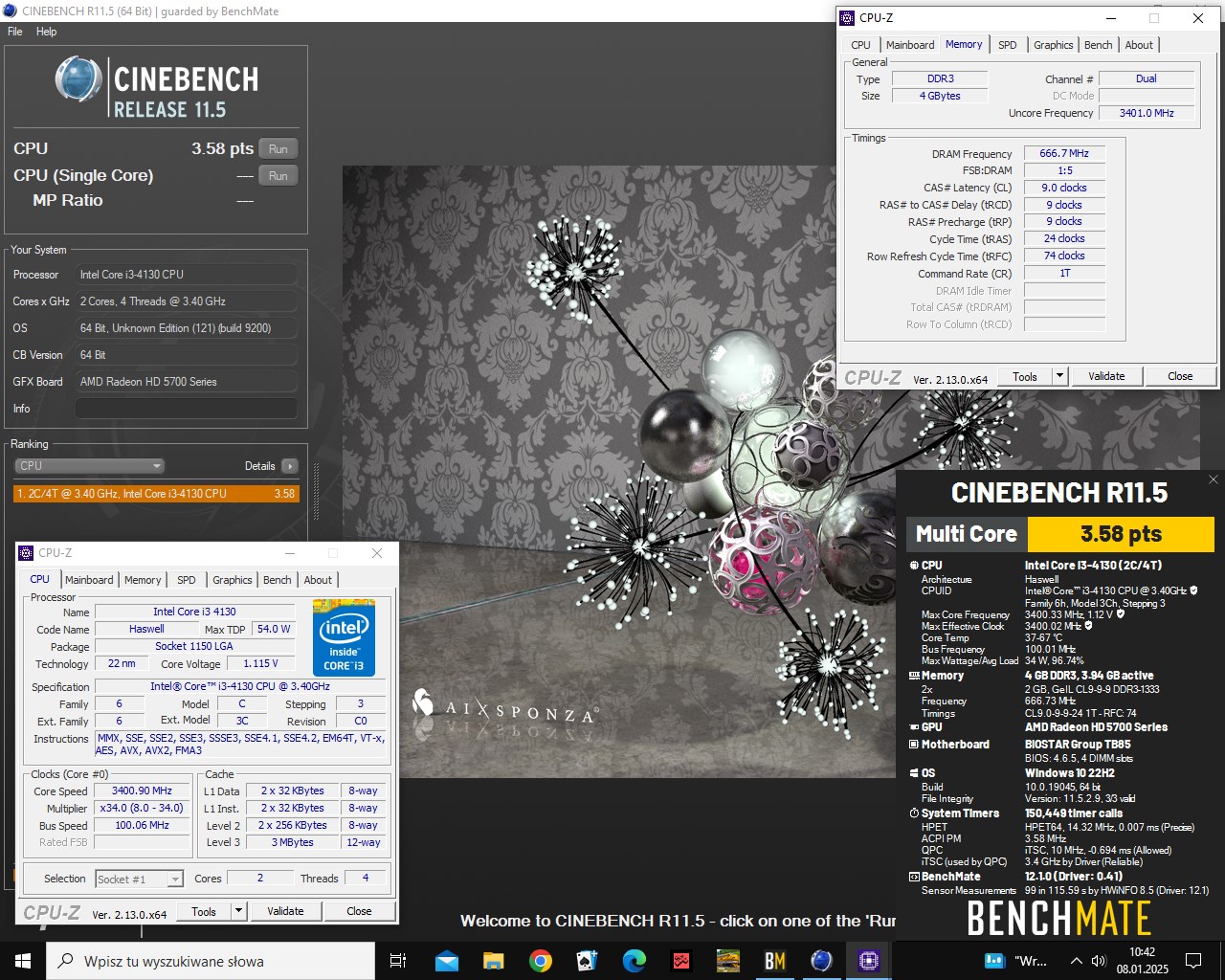This screenshot has height=980, width=1225.
Task: Click Validate in the CPU-Z CPU window
Action: pyautogui.click(x=285, y=911)
